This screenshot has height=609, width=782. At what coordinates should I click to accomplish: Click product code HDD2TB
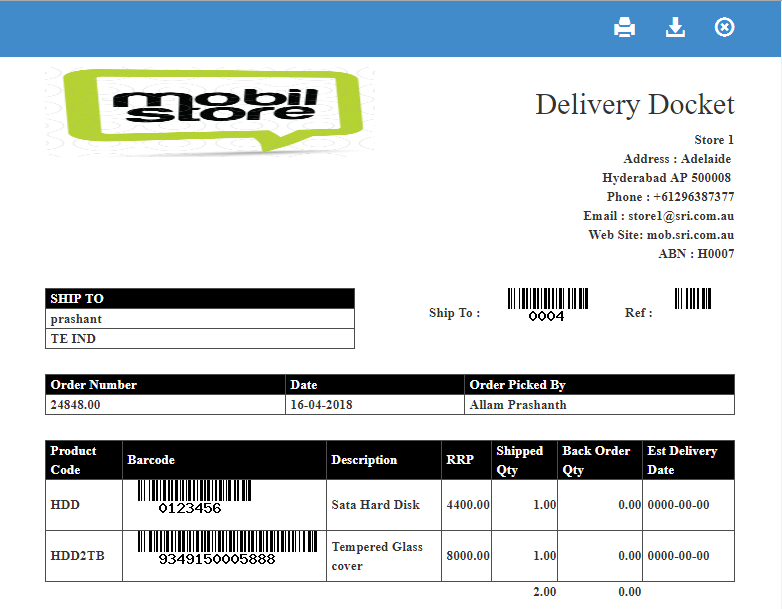click(77, 556)
